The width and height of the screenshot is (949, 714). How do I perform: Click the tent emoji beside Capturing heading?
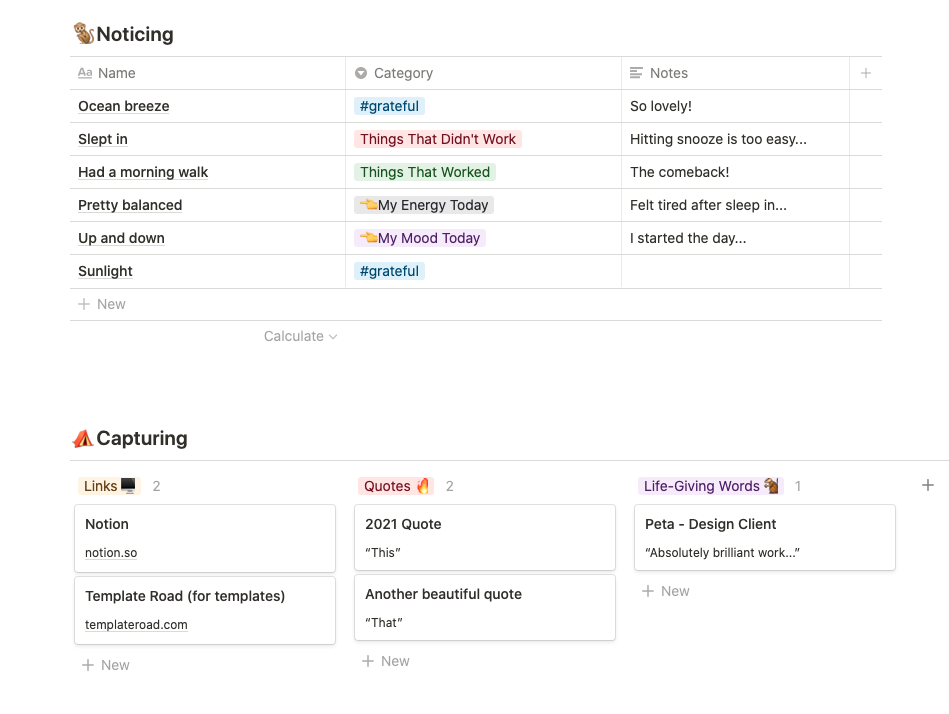(83, 438)
